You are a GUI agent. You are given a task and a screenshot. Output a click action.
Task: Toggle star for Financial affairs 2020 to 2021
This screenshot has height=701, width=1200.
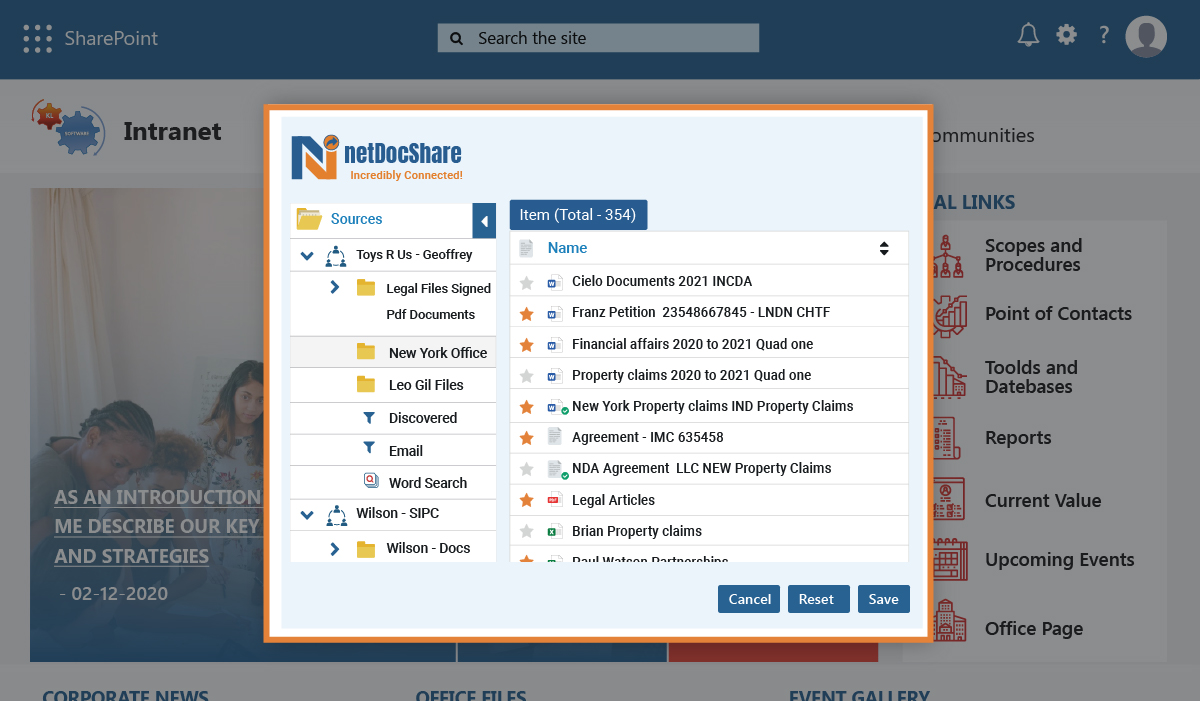pyautogui.click(x=527, y=345)
